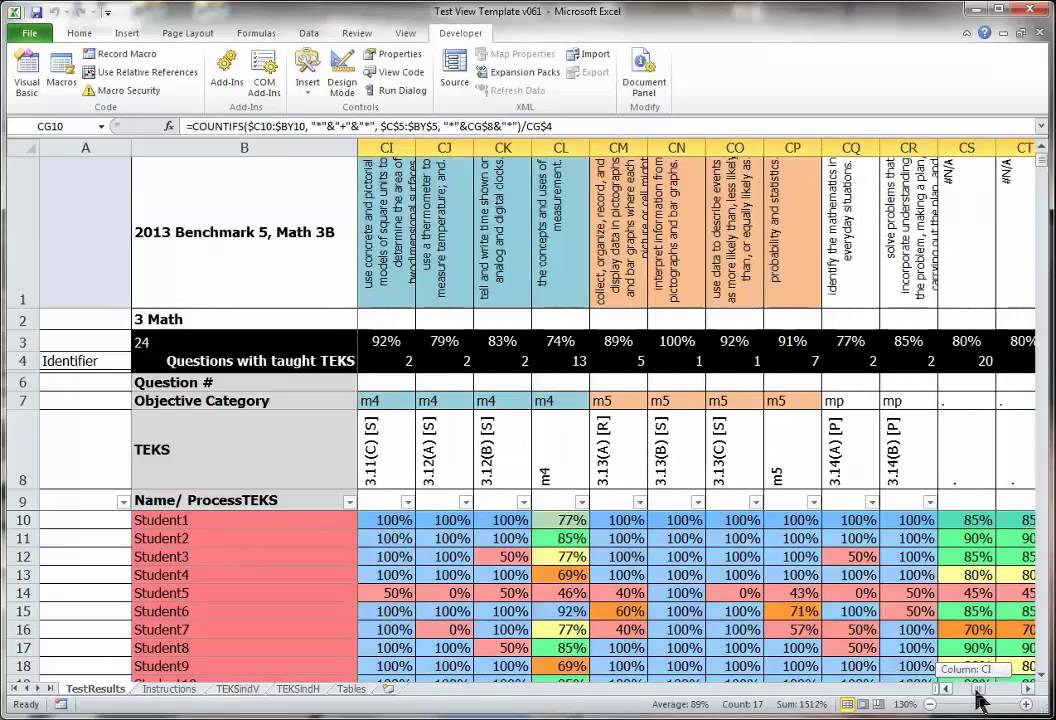Open filter dropdown for column CR
Viewport: 1056px width, 720px height.
tap(929, 502)
